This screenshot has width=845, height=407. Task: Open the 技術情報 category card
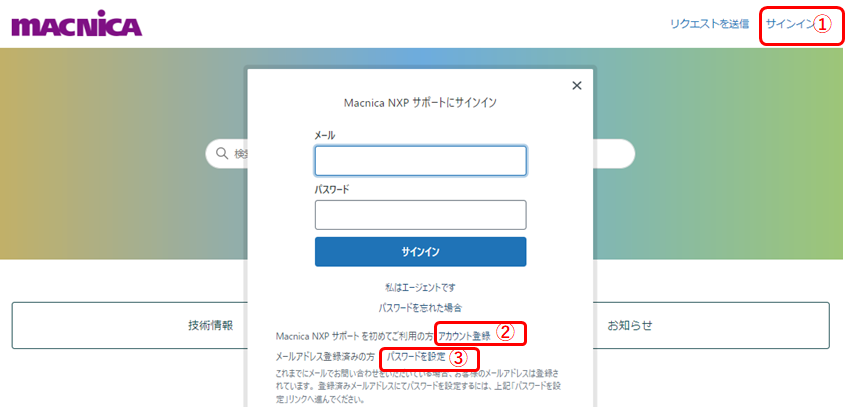(210, 325)
